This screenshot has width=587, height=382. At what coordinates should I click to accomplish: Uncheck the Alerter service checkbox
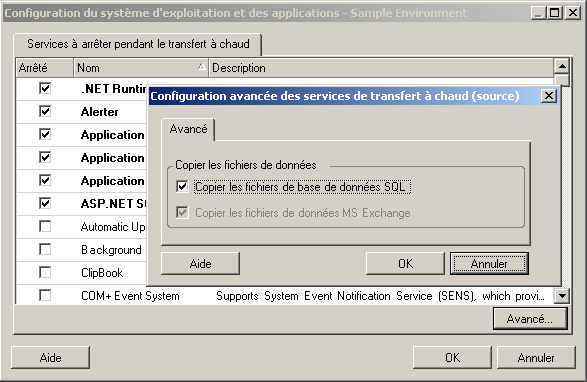(x=45, y=111)
